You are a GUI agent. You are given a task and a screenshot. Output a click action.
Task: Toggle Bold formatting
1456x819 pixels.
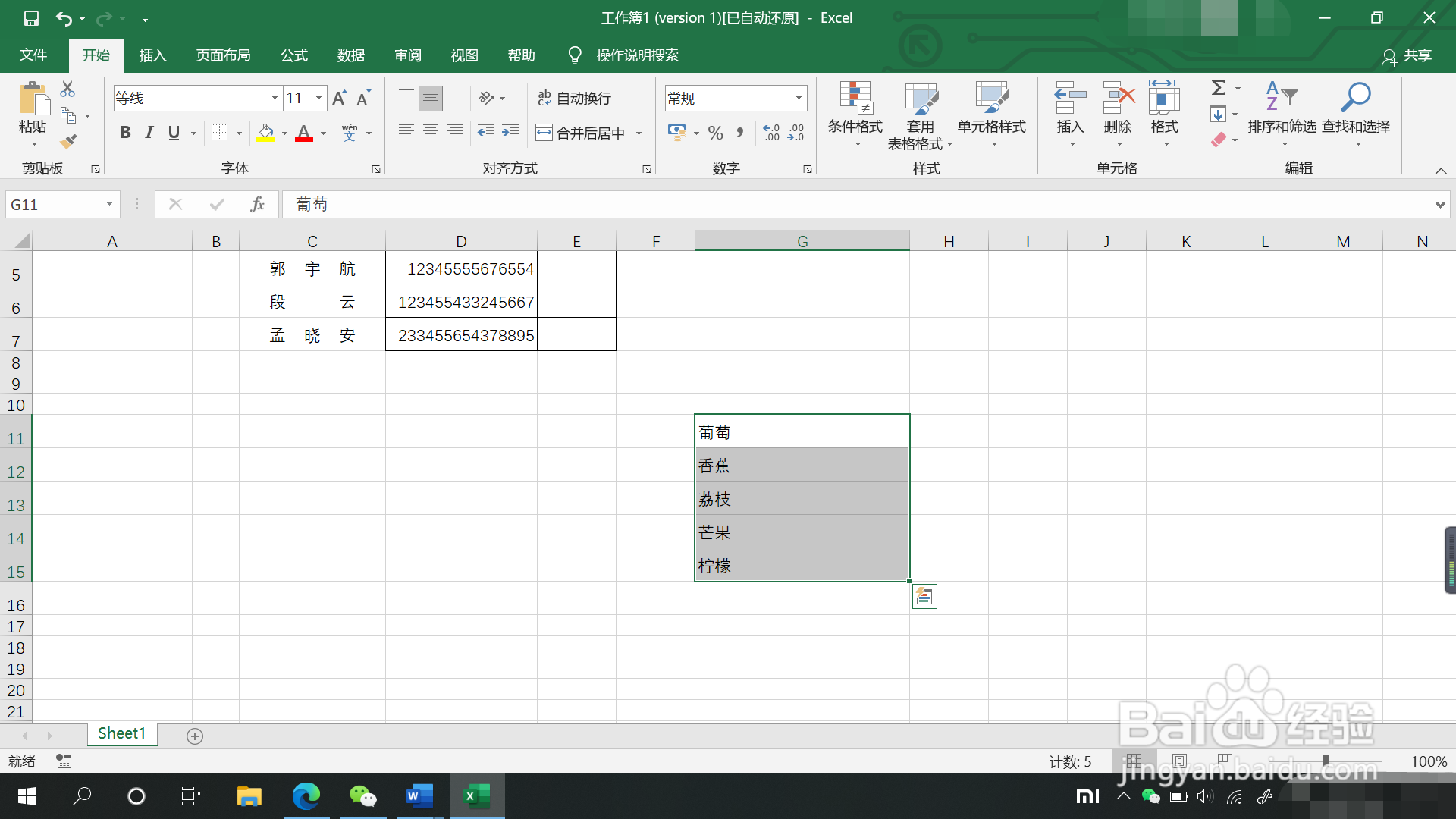tap(126, 133)
